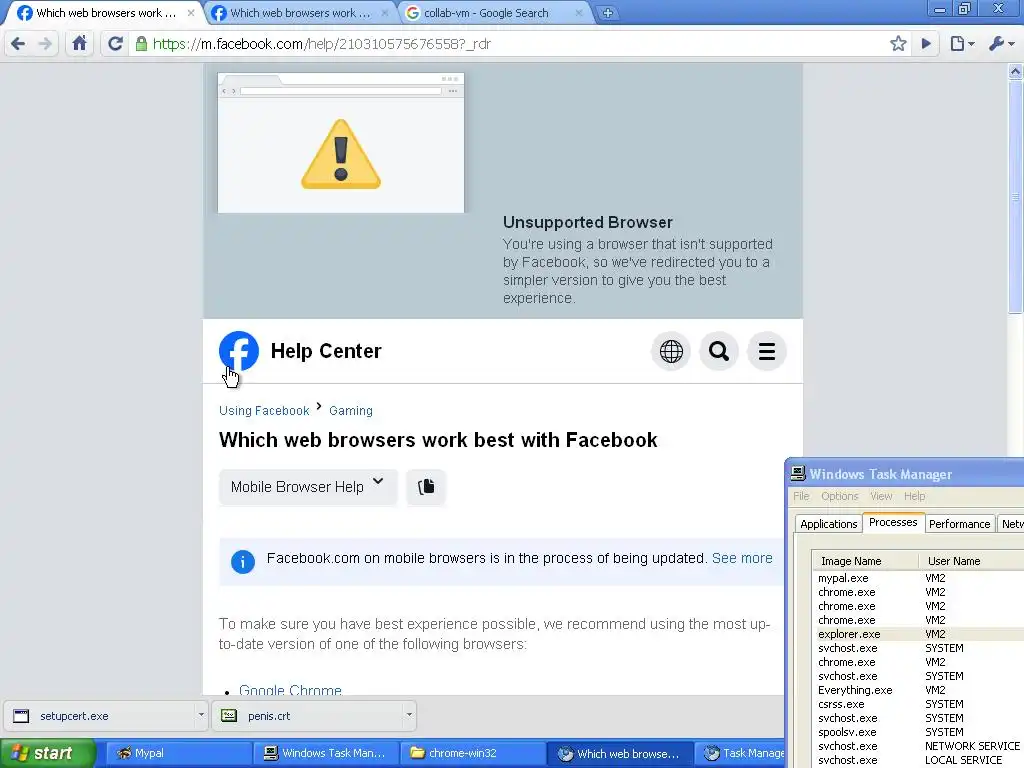This screenshot has height=768, width=1024.
Task: Follow the Gaming breadcrumb link
Action: [351, 410]
